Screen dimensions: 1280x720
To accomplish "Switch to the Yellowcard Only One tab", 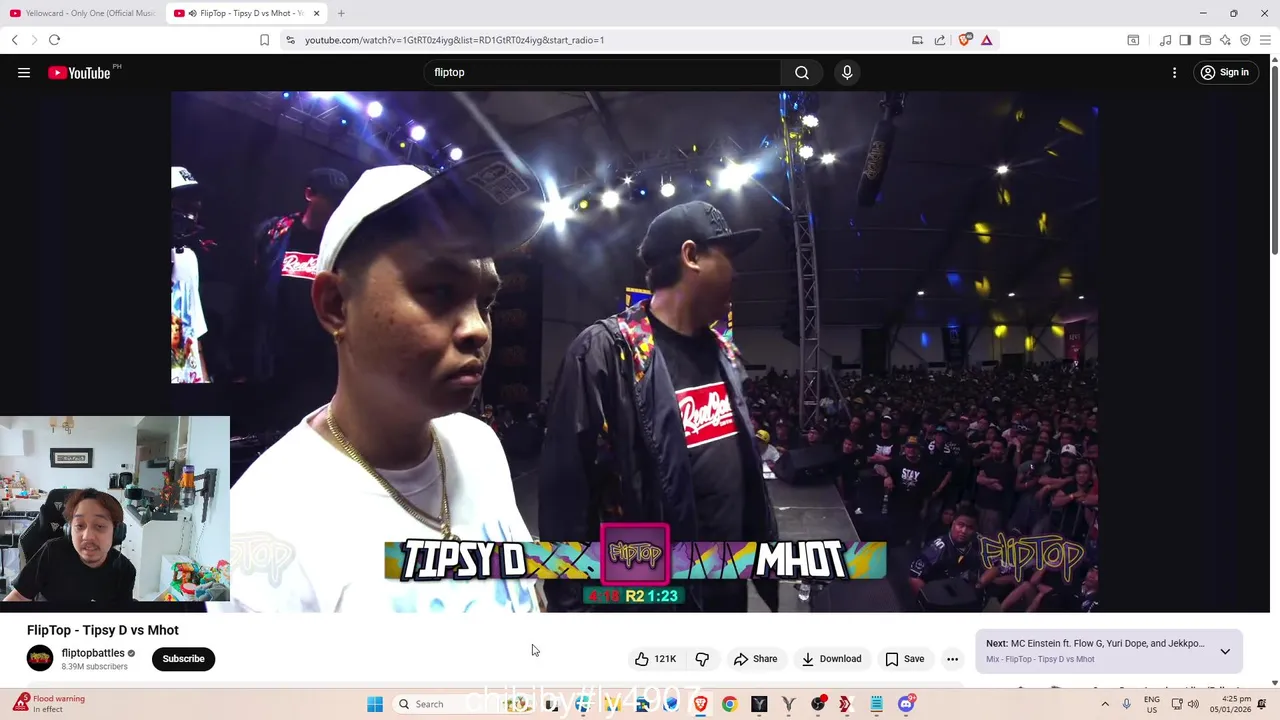I will point(82,13).
